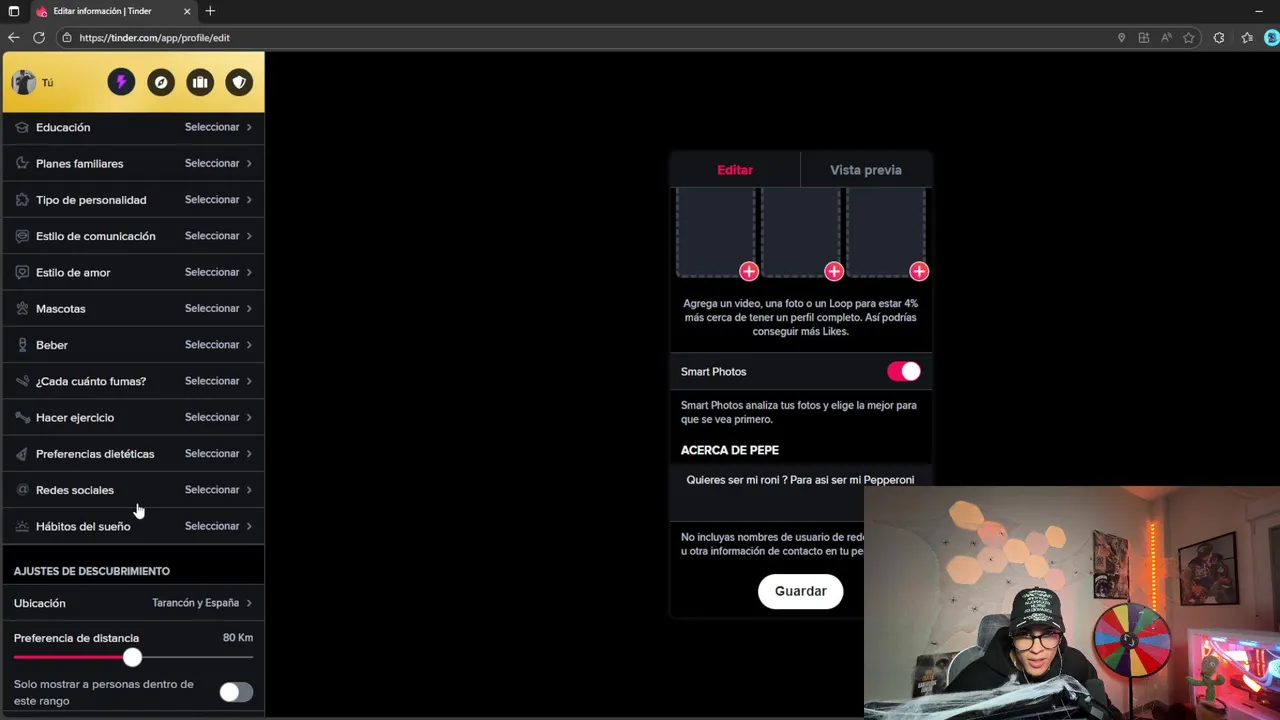Click the Mascotas paw icon
The image size is (1280, 720).
22,308
